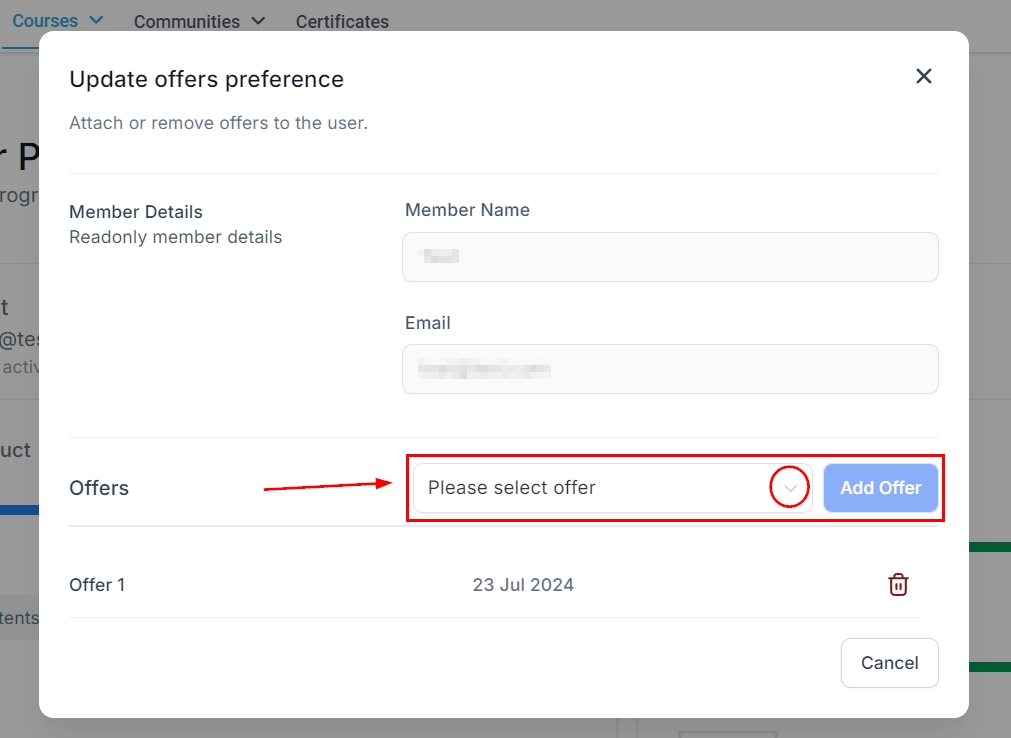Screen dimensions: 1011x738
Task: Open the Communities menu
Action: coord(187,21)
